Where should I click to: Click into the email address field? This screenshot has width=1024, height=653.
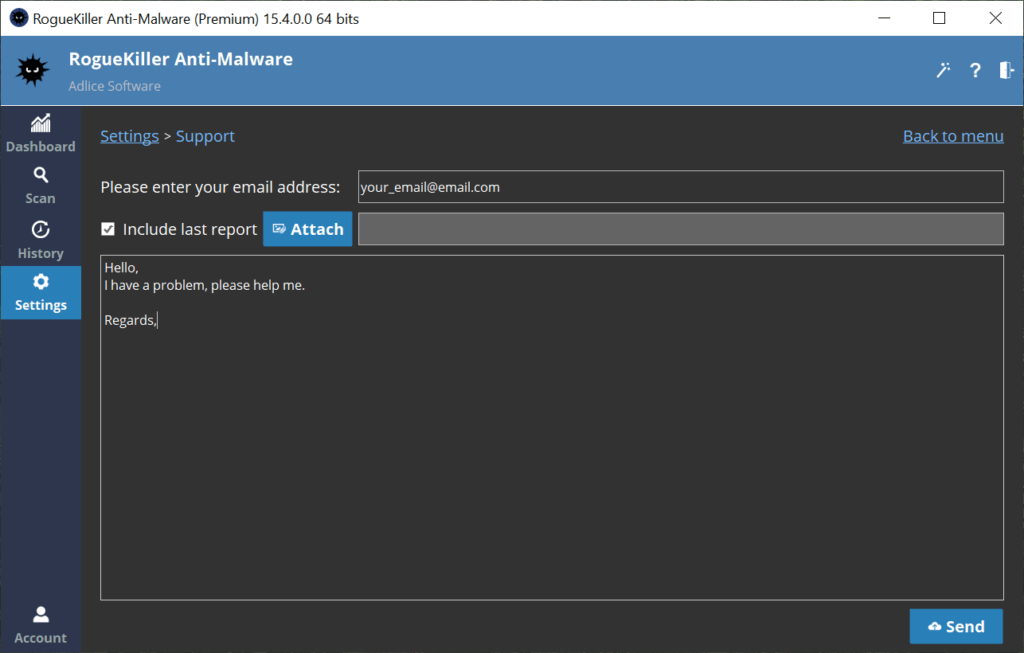pos(680,187)
